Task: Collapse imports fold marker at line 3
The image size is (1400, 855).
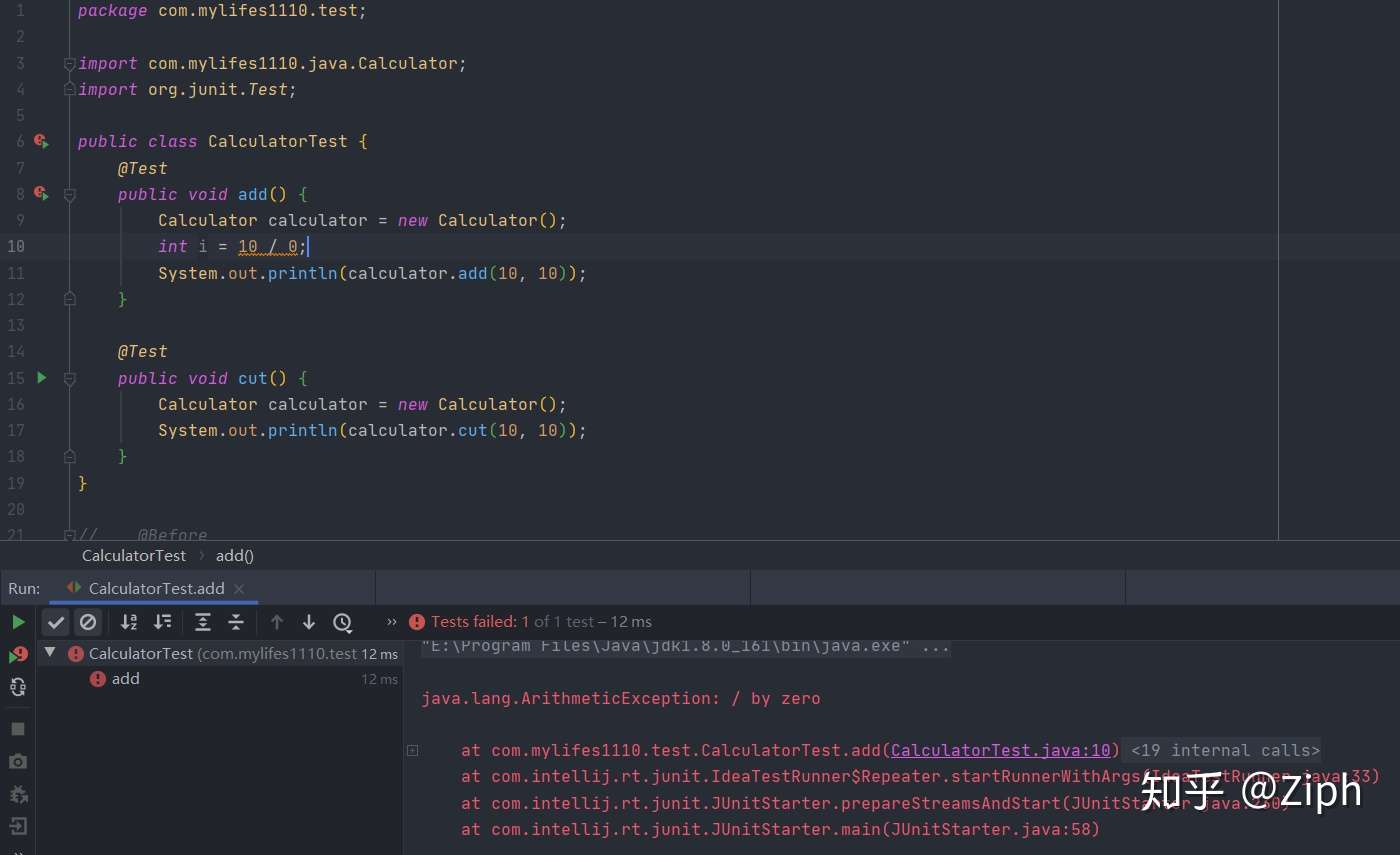Action: [x=70, y=64]
